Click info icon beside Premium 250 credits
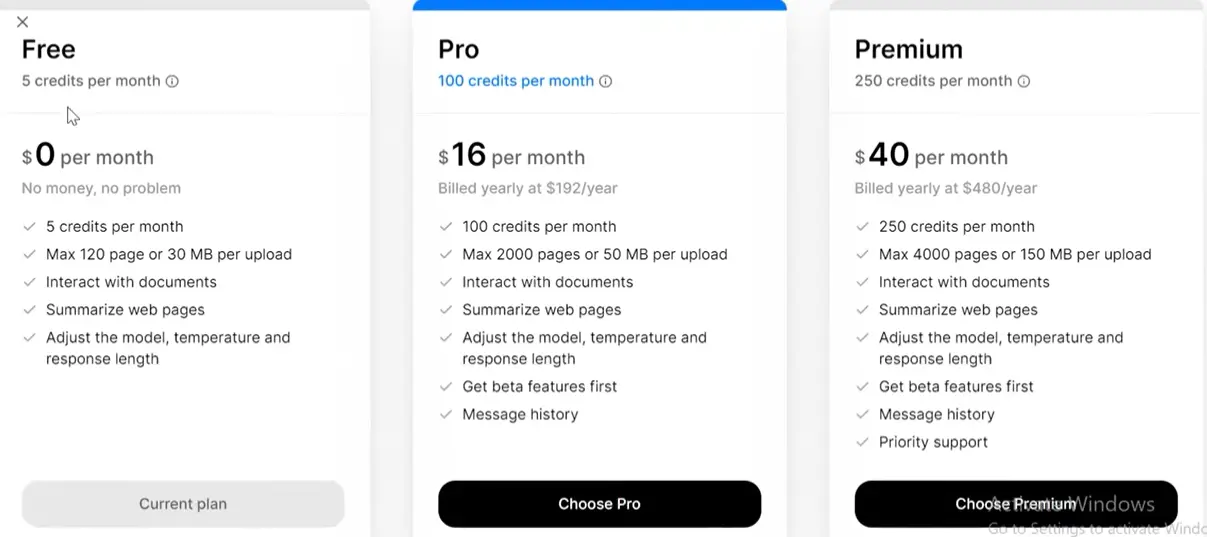Viewport: 1207px width, 537px height. 1023,81
